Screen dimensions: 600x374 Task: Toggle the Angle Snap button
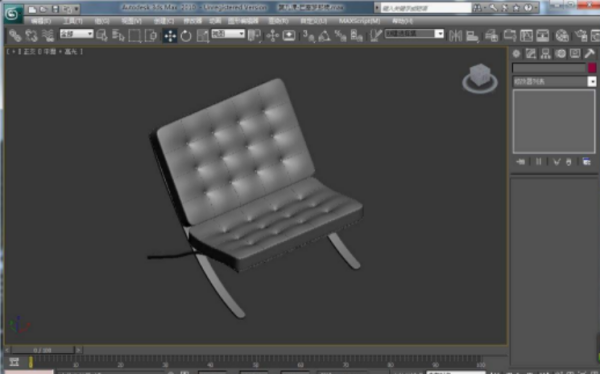tap(324, 36)
